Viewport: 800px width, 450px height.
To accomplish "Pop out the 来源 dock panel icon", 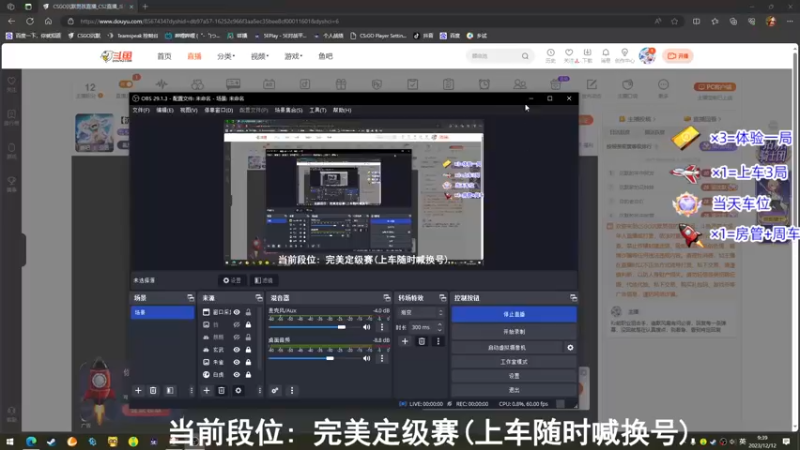I will (x=259, y=298).
